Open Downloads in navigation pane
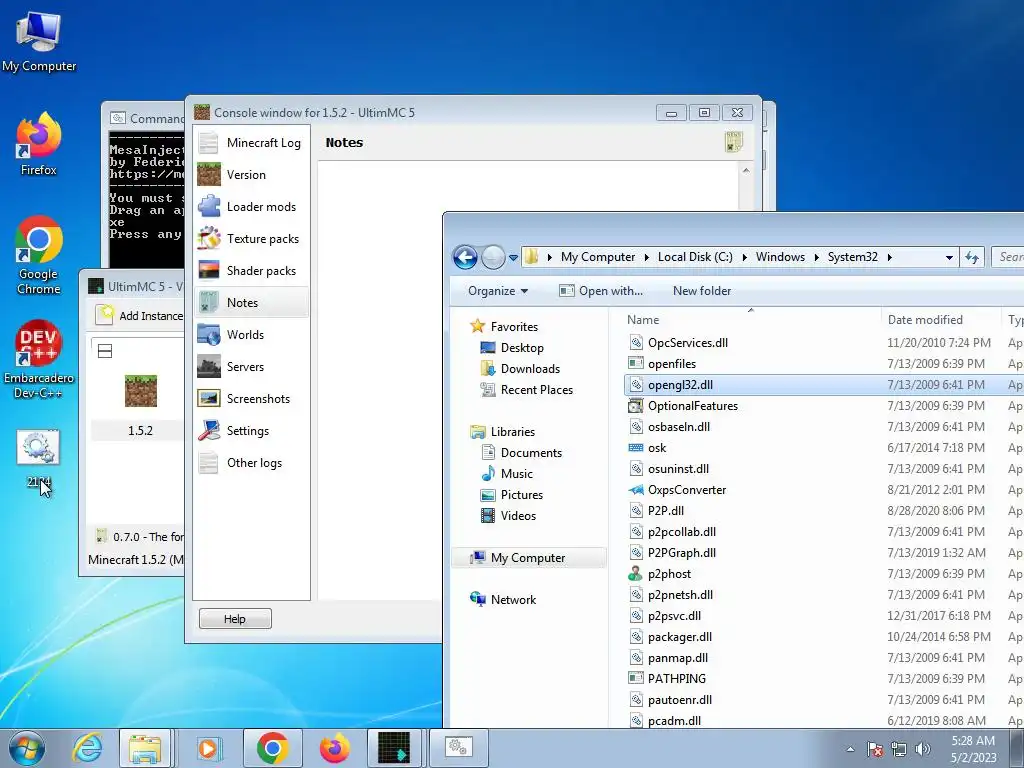The width and height of the screenshot is (1024, 768). 520,368
